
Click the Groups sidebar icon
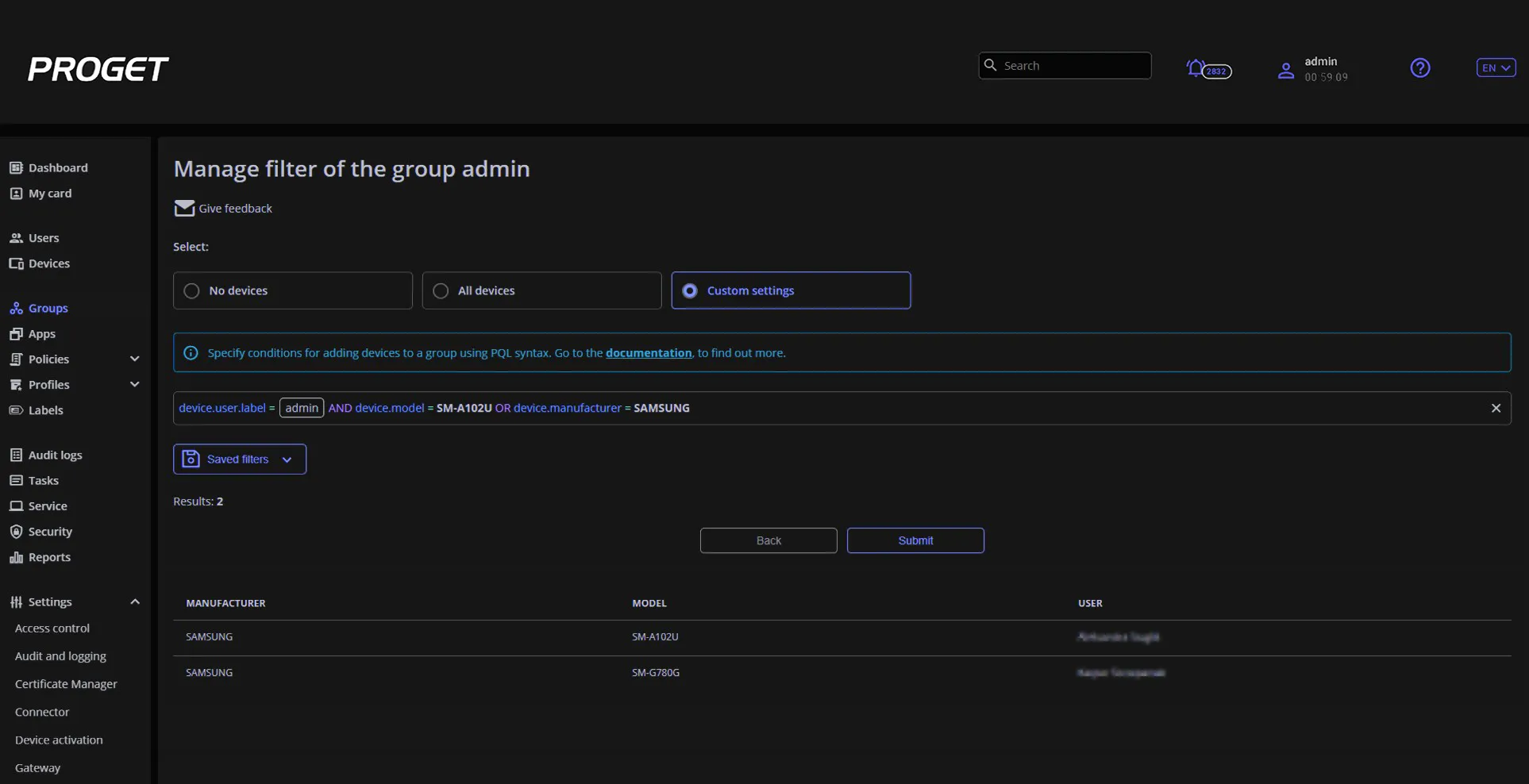click(16, 308)
